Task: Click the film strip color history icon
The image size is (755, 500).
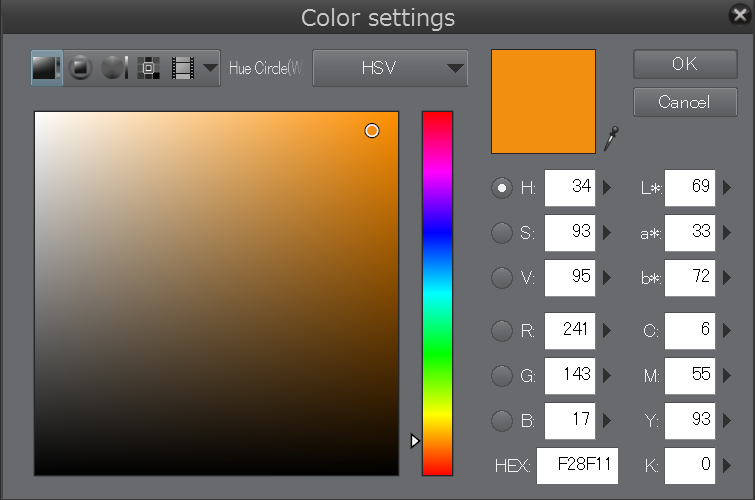Action: point(182,68)
